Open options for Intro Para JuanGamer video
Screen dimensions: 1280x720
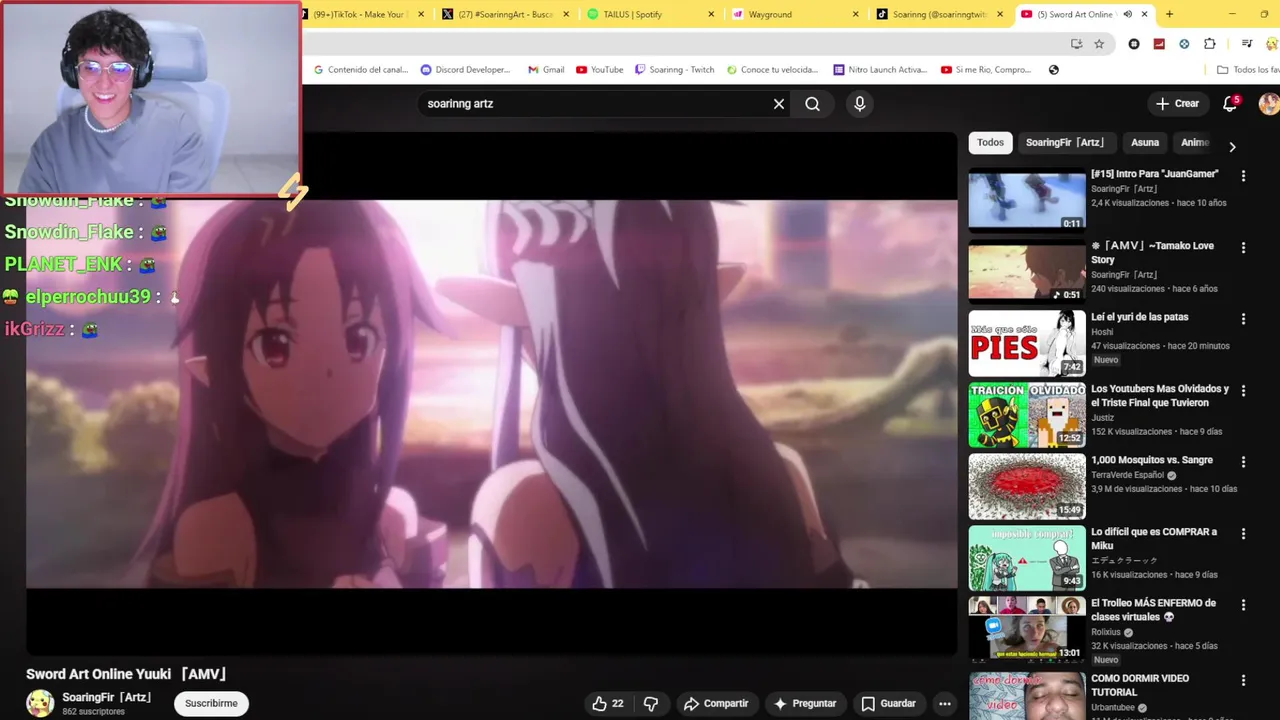[x=1243, y=176]
